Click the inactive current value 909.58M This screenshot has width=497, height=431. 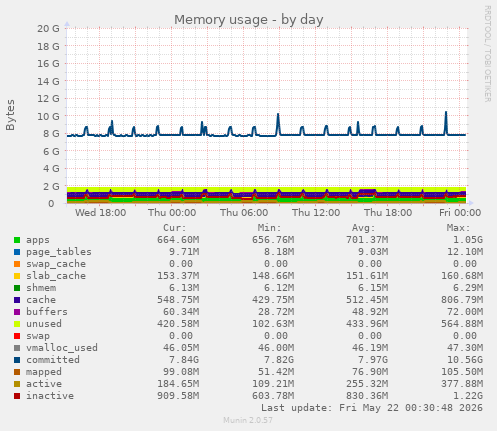point(178,396)
